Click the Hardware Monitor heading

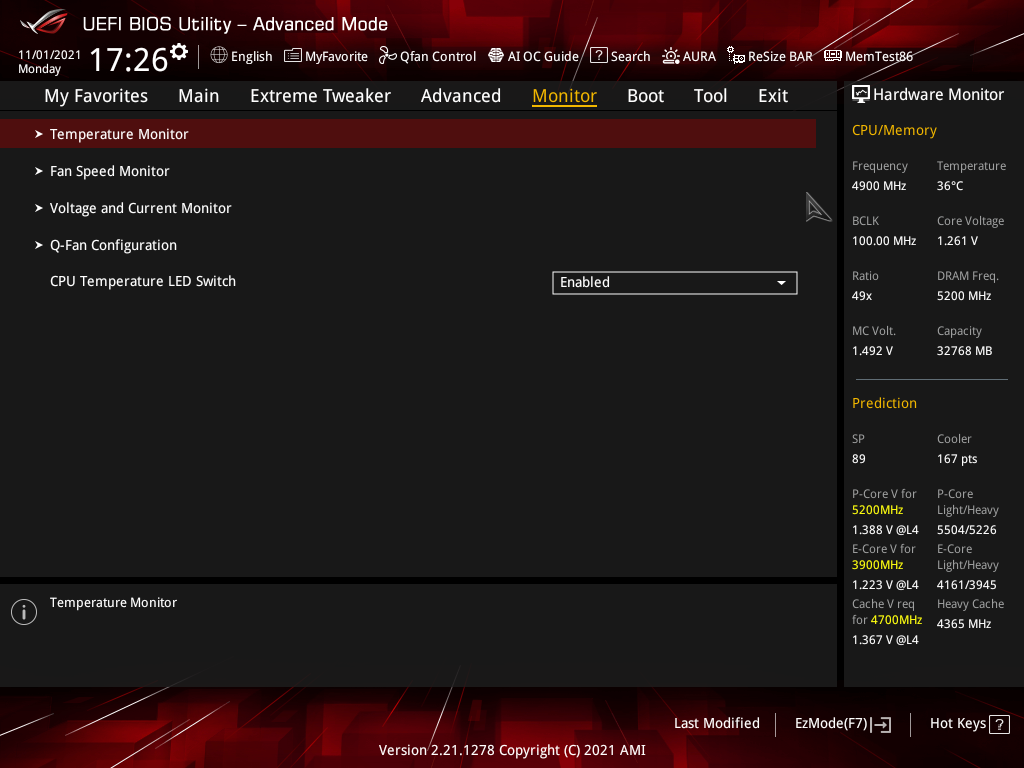tap(938, 95)
